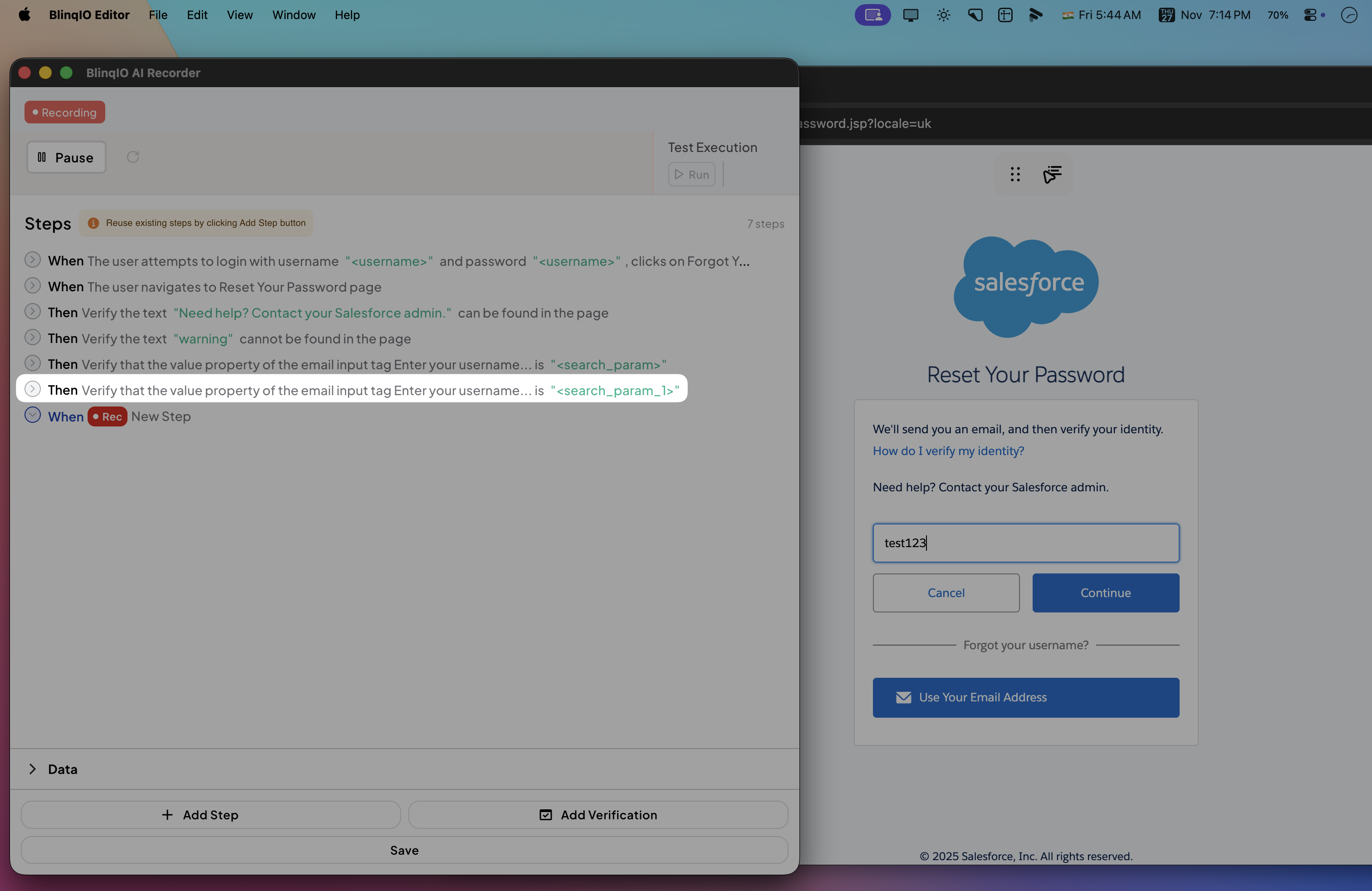Click the envelope icon on email button
This screenshot has width=1372, height=891.
903,697
